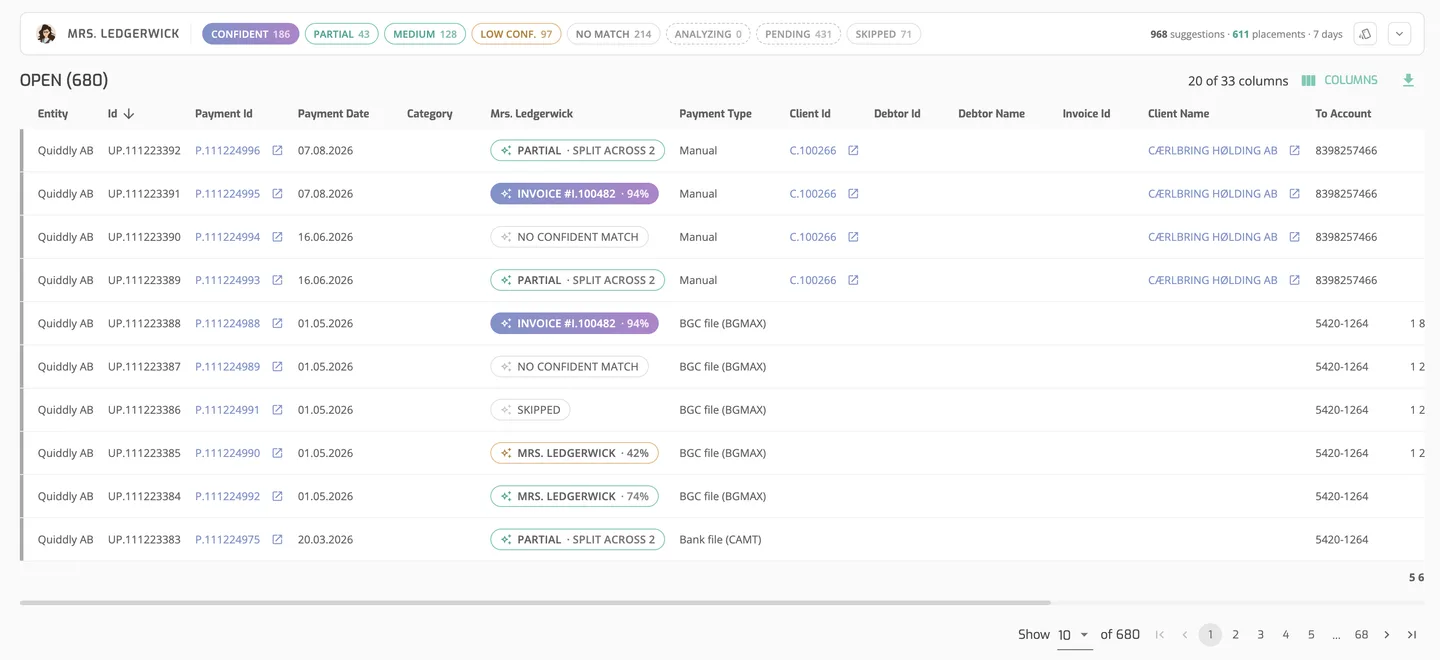Open client C.100266 icon in row UP.111223389
The width and height of the screenshot is (1440, 660).
[x=853, y=280]
